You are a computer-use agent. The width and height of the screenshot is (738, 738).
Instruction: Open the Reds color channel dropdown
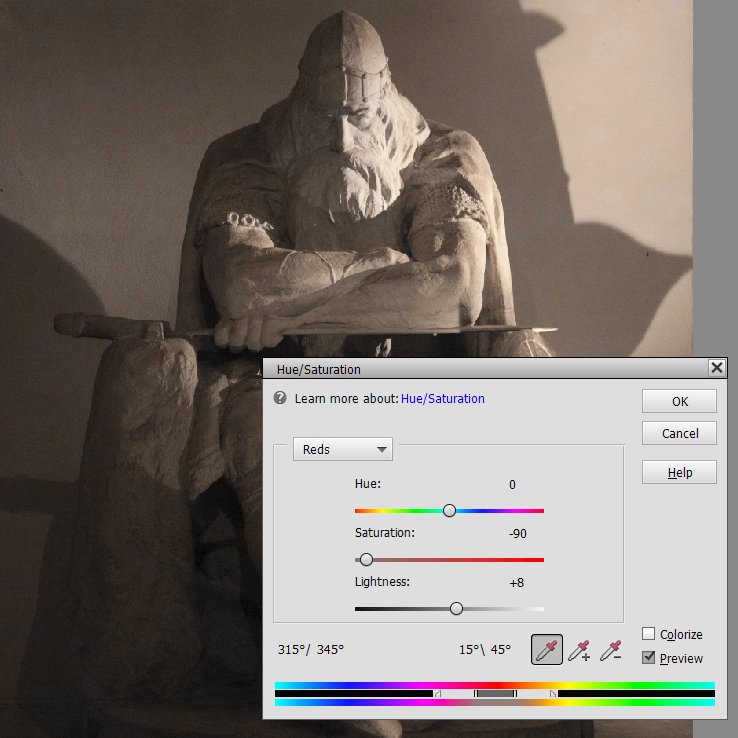[342, 450]
